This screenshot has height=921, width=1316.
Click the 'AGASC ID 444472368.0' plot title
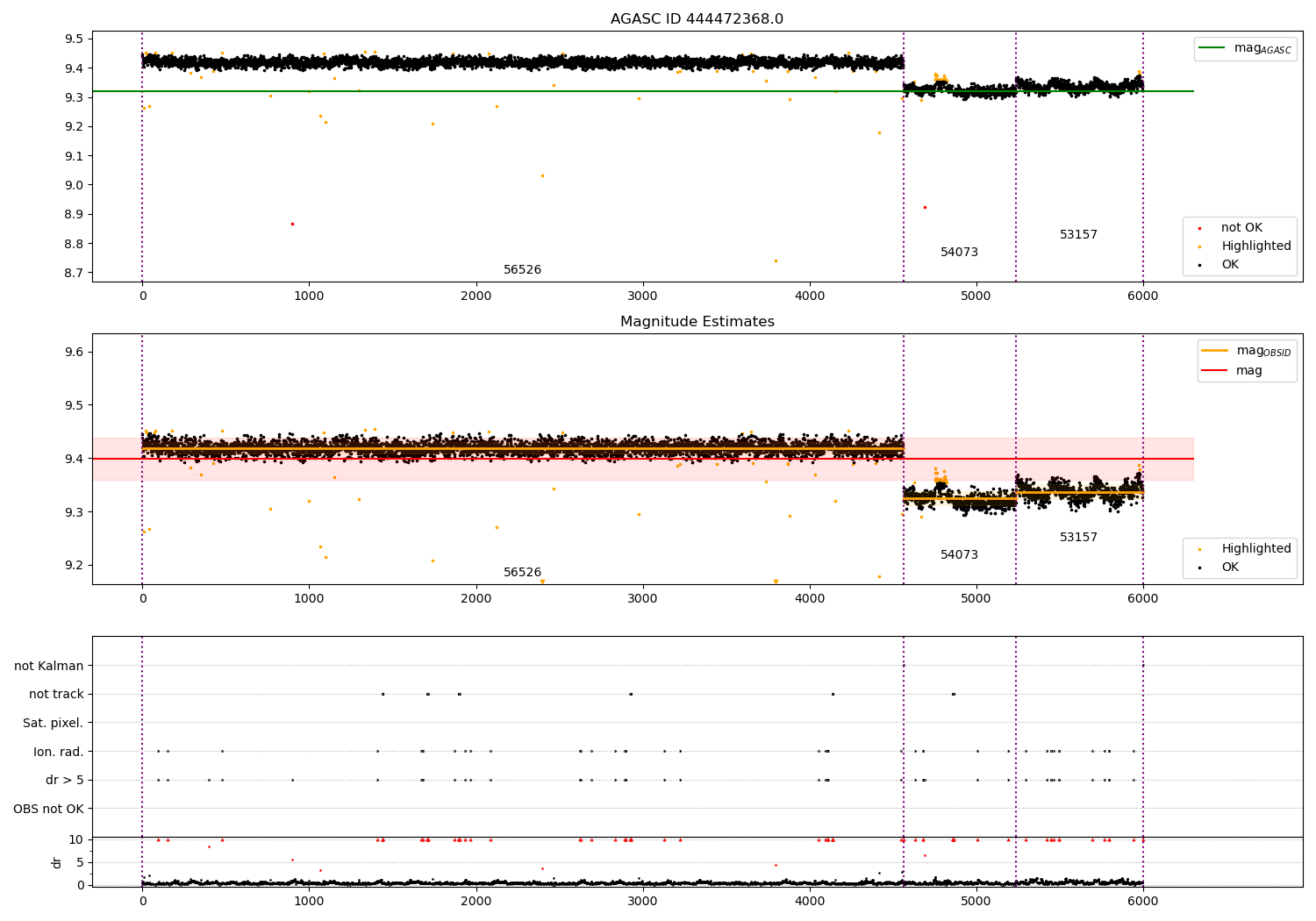click(x=697, y=19)
